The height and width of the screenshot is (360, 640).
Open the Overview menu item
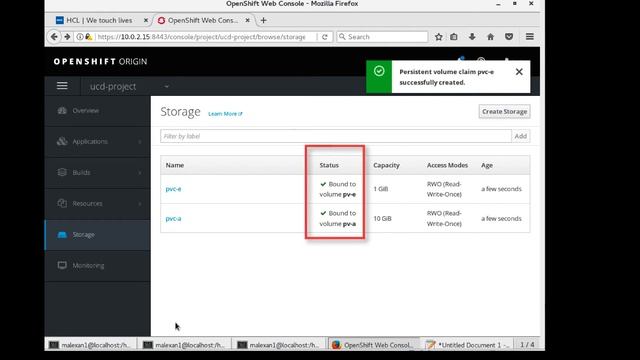pyautogui.click(x=98, y=111)
